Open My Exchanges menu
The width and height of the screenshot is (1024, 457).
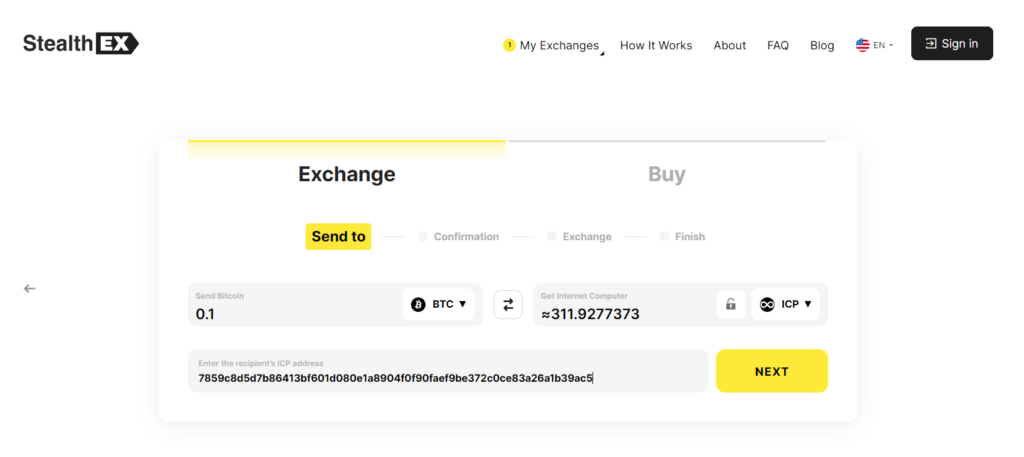click(x=559, y=45)
